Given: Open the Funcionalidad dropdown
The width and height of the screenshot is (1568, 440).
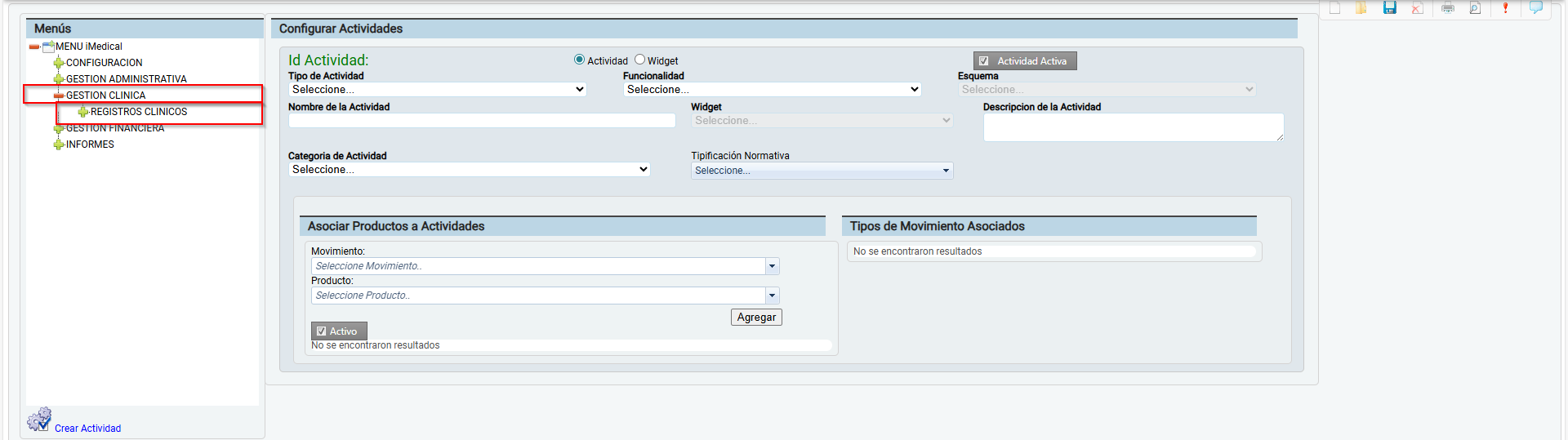Looking at the screenshot, I should (x=772, y=90).
